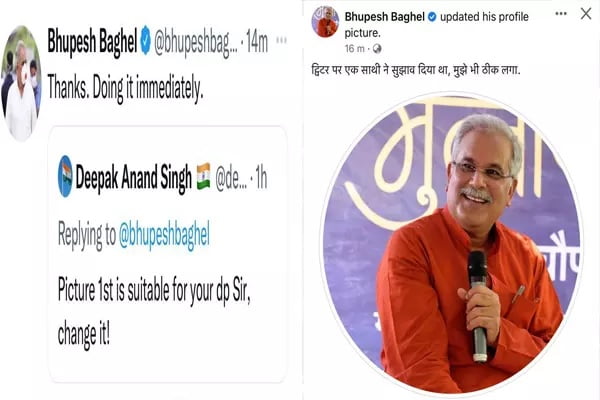Click the Indian flag emoji beside Singh
This screenshot has width=600, height=400.
point(204,176)
